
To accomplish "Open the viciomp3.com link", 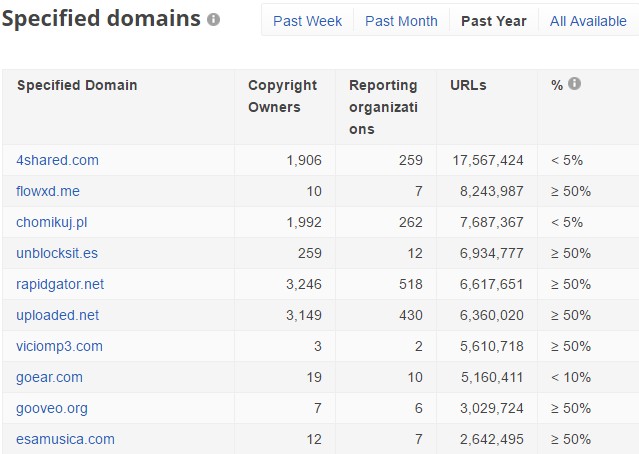I will pos(59,346).
